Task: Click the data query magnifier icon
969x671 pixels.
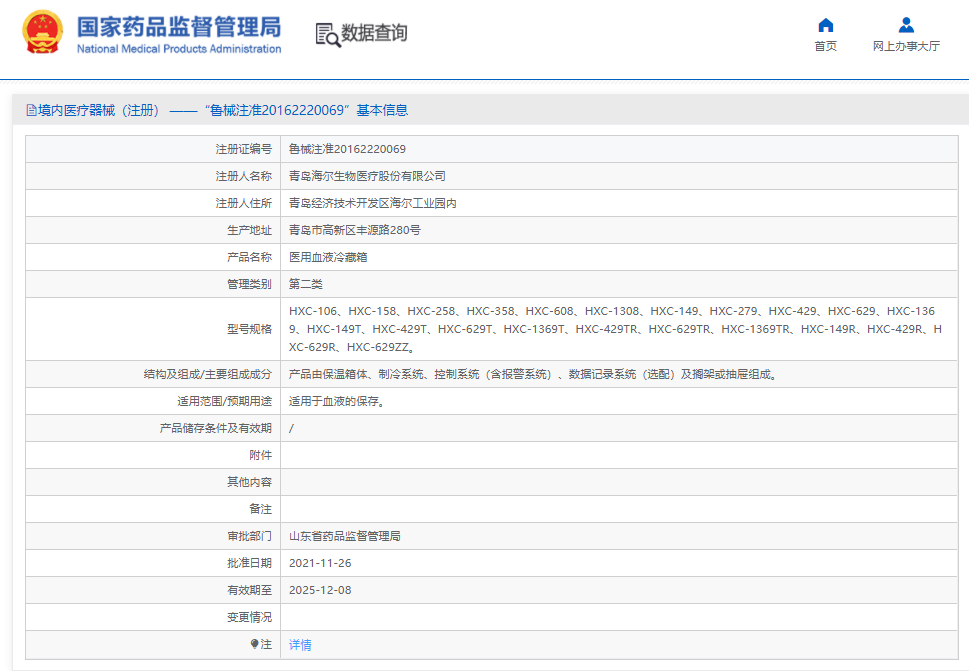Action: [327, 34]
